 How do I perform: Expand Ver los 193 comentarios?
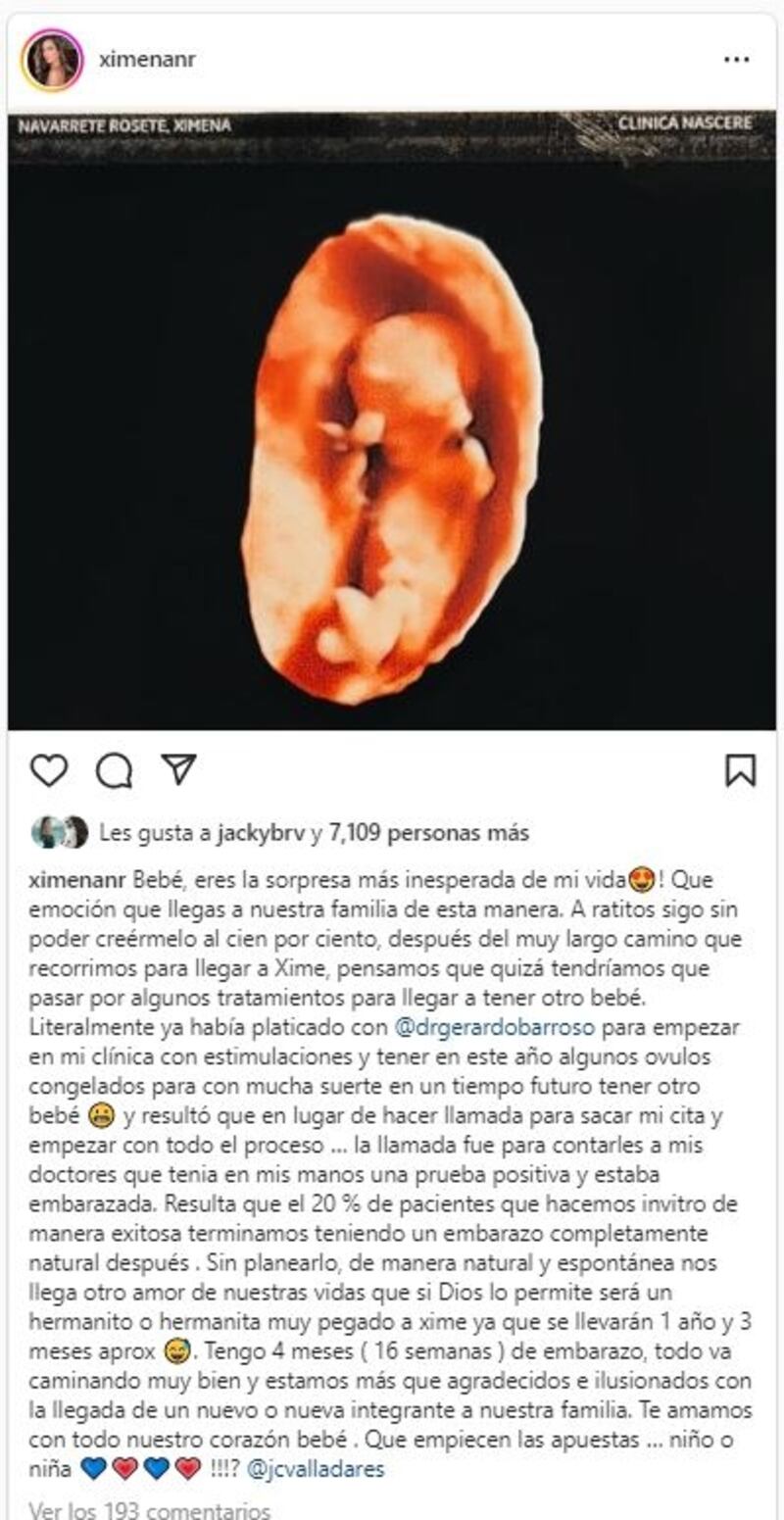148,1509
